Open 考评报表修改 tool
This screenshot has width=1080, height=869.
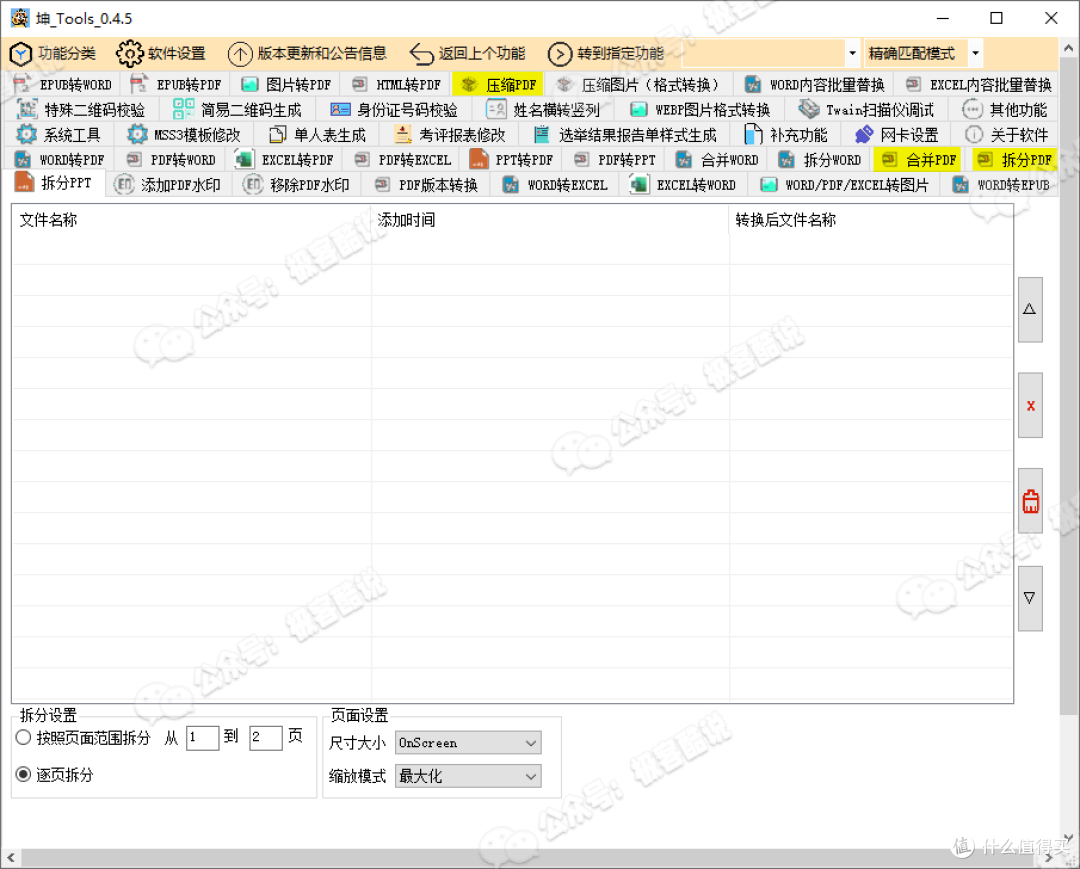click(x=449, y=134)
